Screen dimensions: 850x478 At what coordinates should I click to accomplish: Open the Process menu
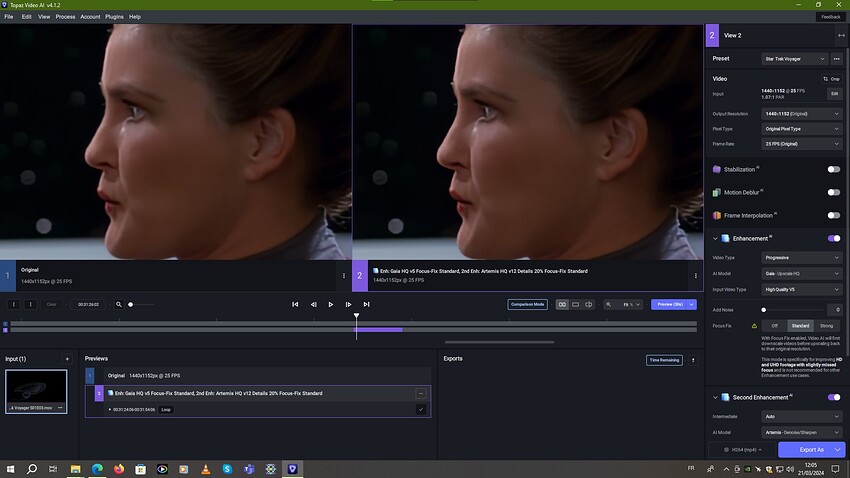click(x=65, y=17)
